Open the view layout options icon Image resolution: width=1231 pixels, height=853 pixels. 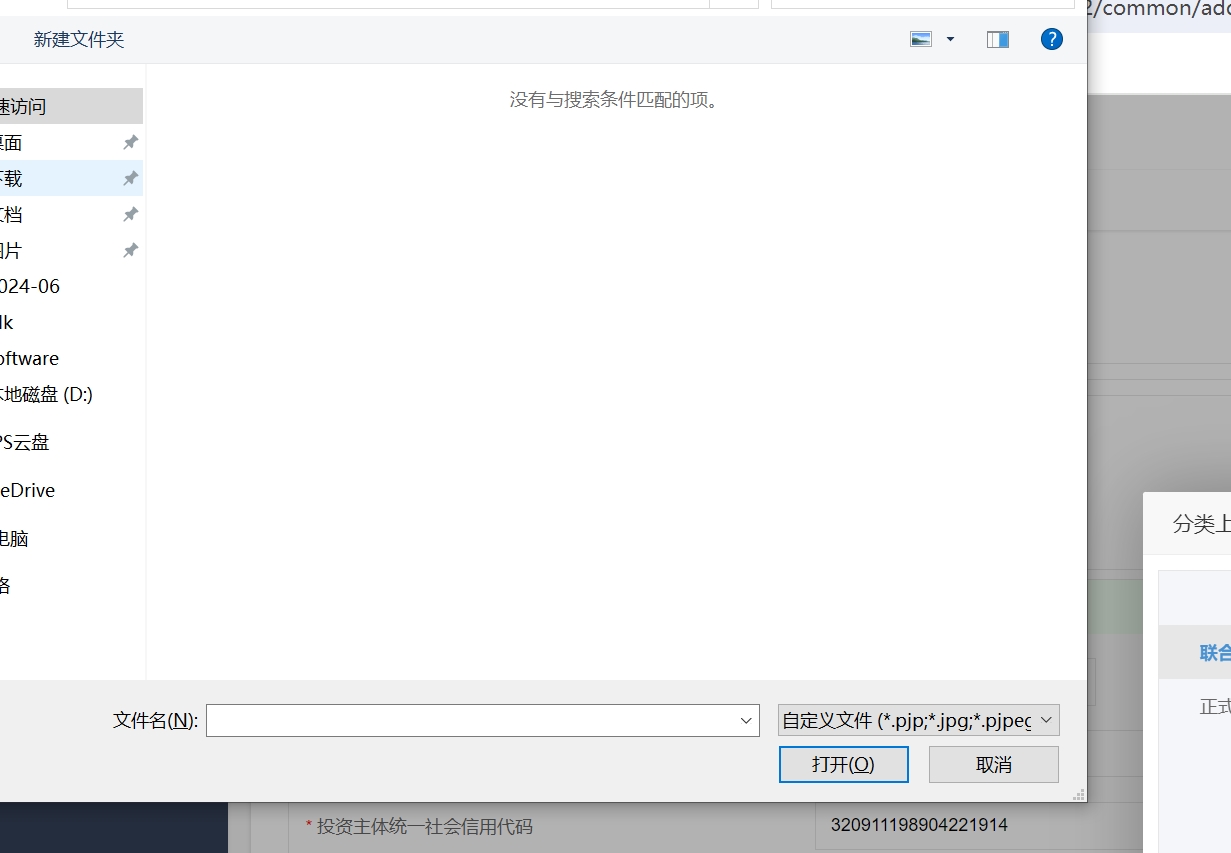click(x=921, y=39)
